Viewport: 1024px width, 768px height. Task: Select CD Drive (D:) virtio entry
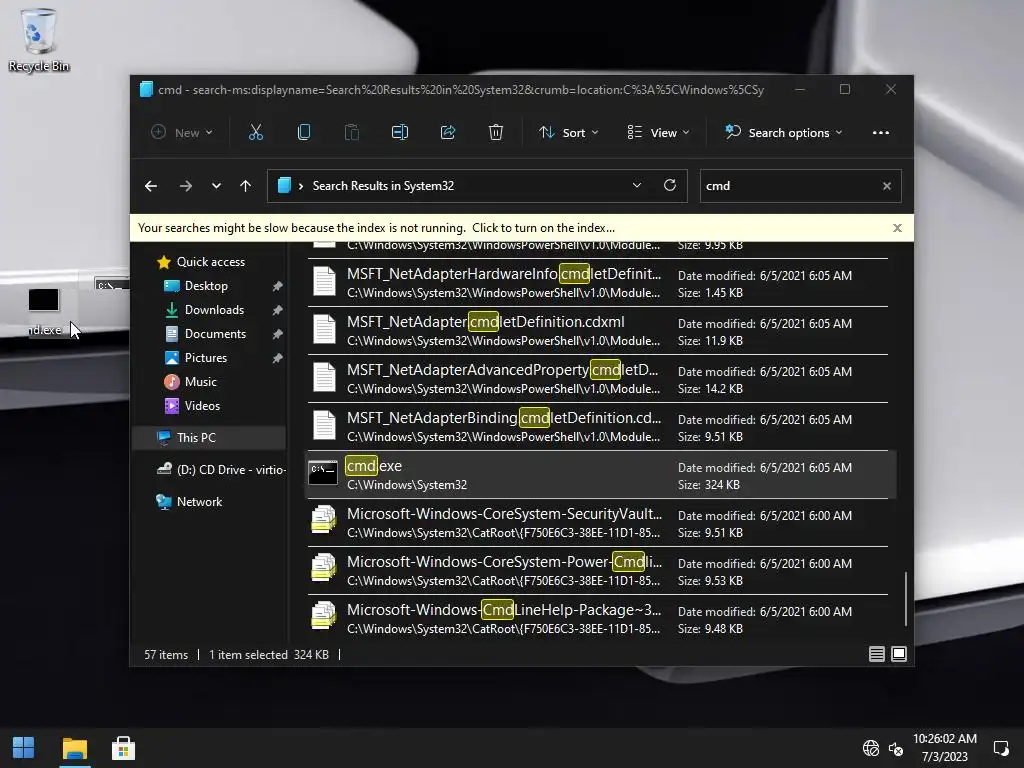(x=221, y=470)
